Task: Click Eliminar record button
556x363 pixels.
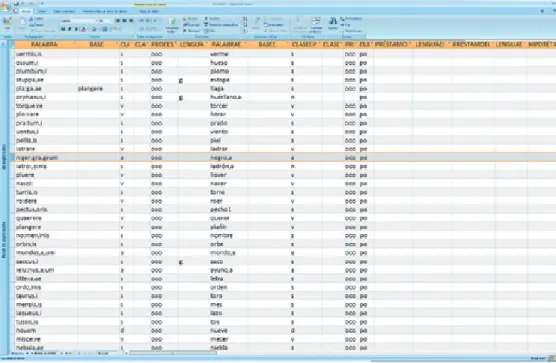Action: click(191, 31)
